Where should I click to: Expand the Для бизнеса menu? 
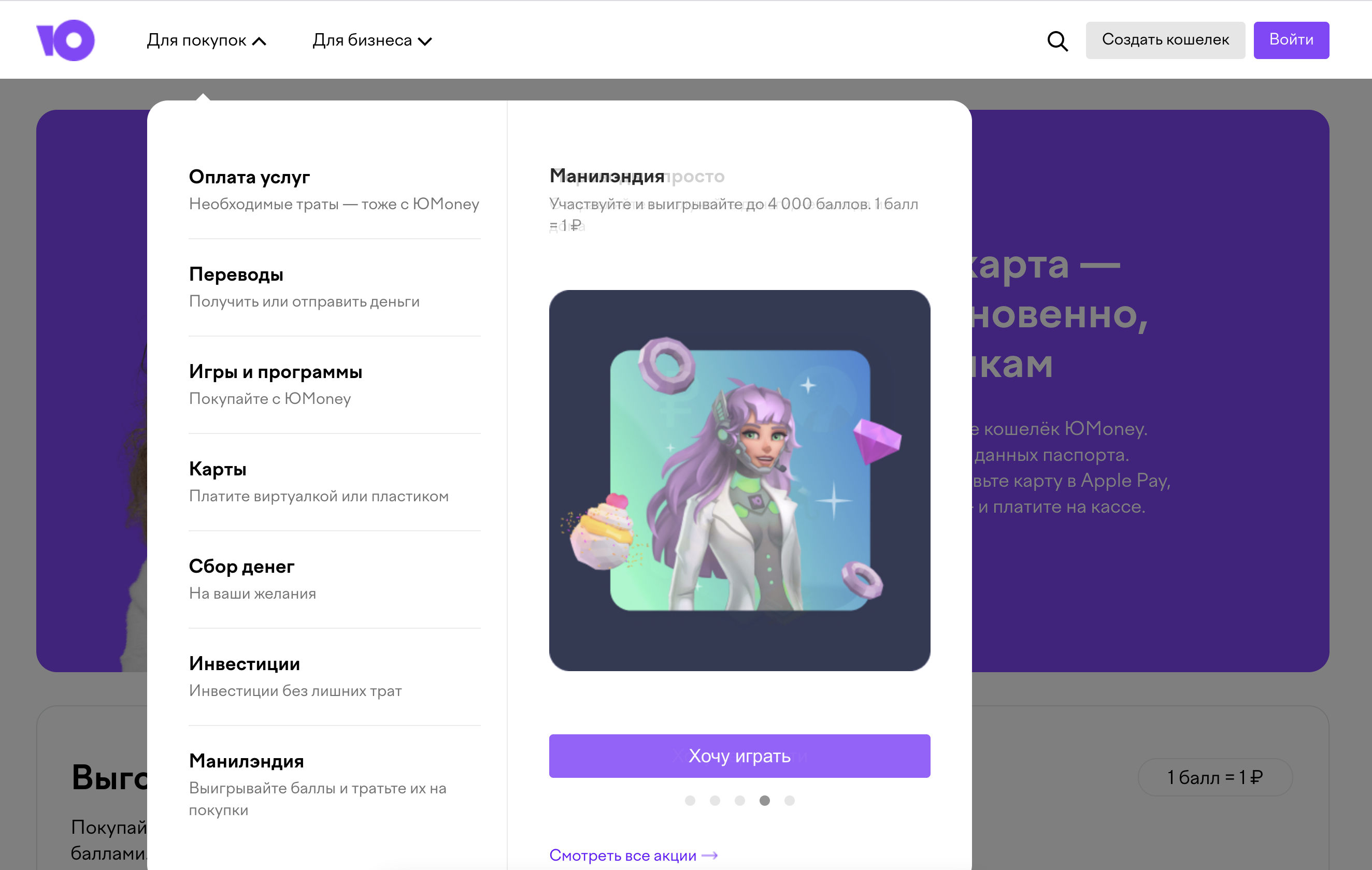[x=372, y=40]
